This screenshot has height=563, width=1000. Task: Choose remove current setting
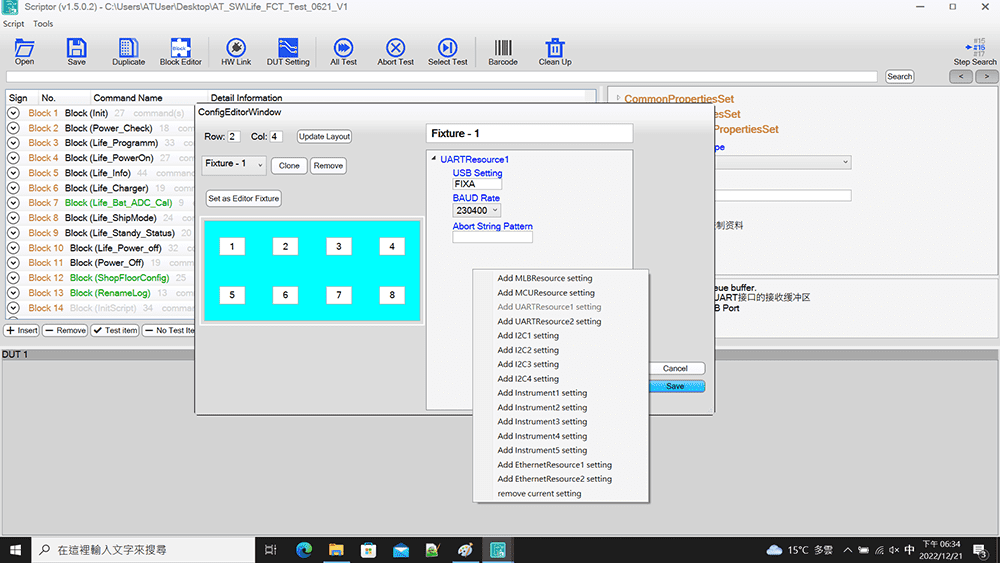[539, 494]
